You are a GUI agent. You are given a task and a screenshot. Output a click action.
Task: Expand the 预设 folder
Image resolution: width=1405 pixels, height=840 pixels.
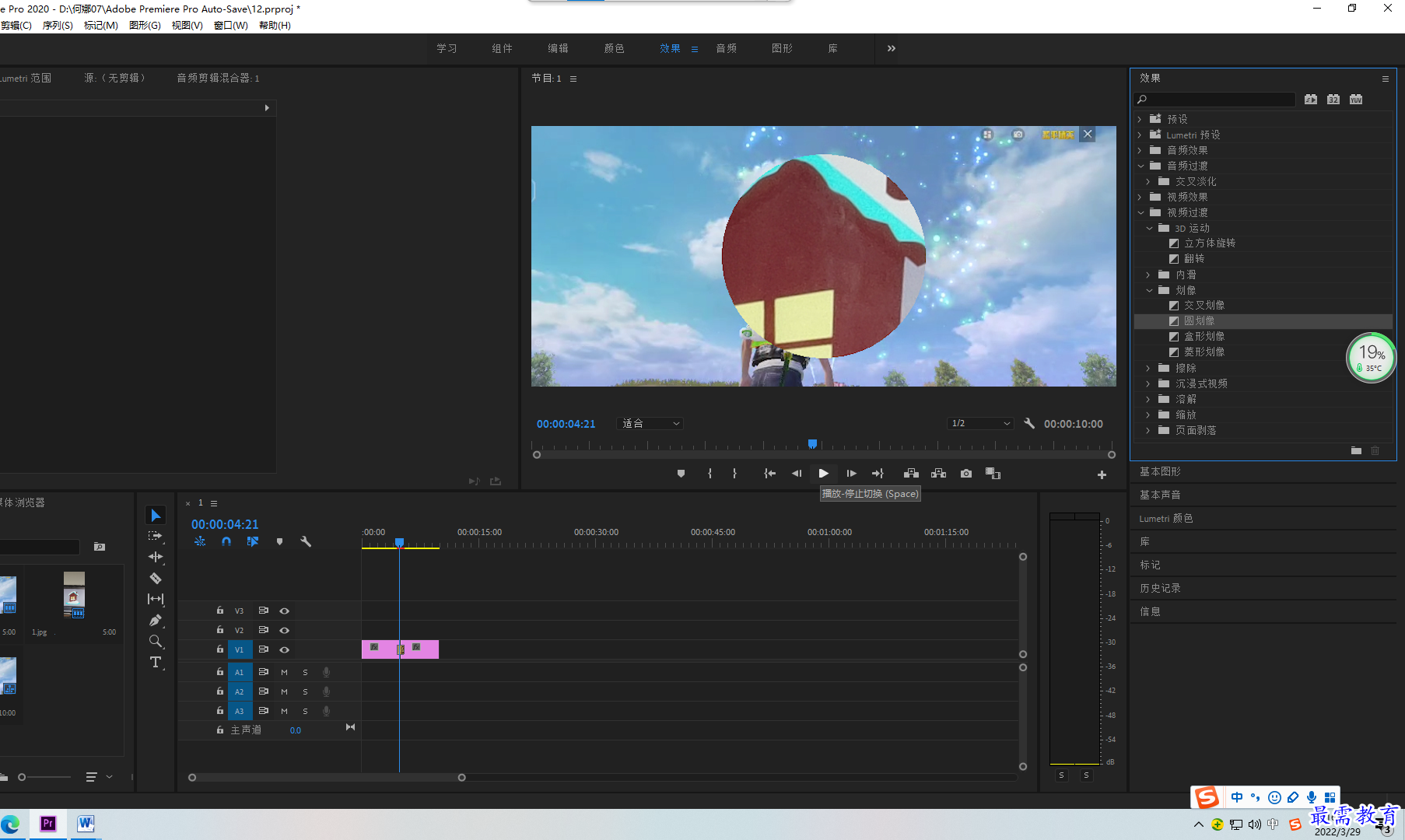coord(1140,119)
